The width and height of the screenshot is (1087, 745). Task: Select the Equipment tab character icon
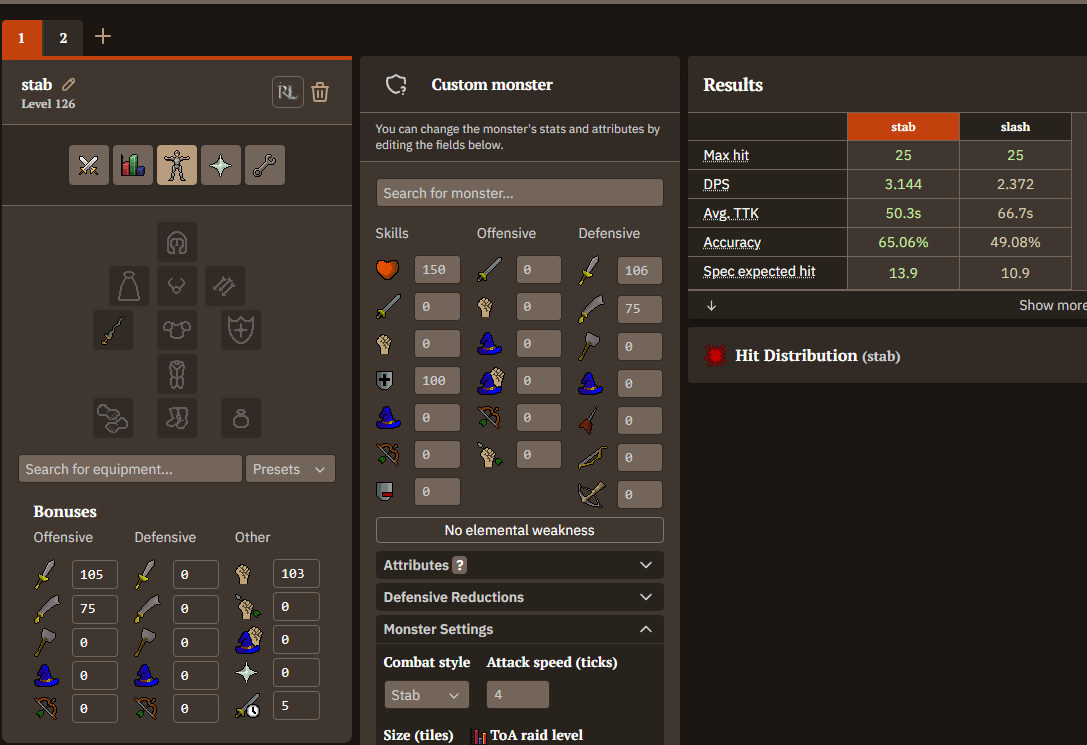[x=177, y=165]
